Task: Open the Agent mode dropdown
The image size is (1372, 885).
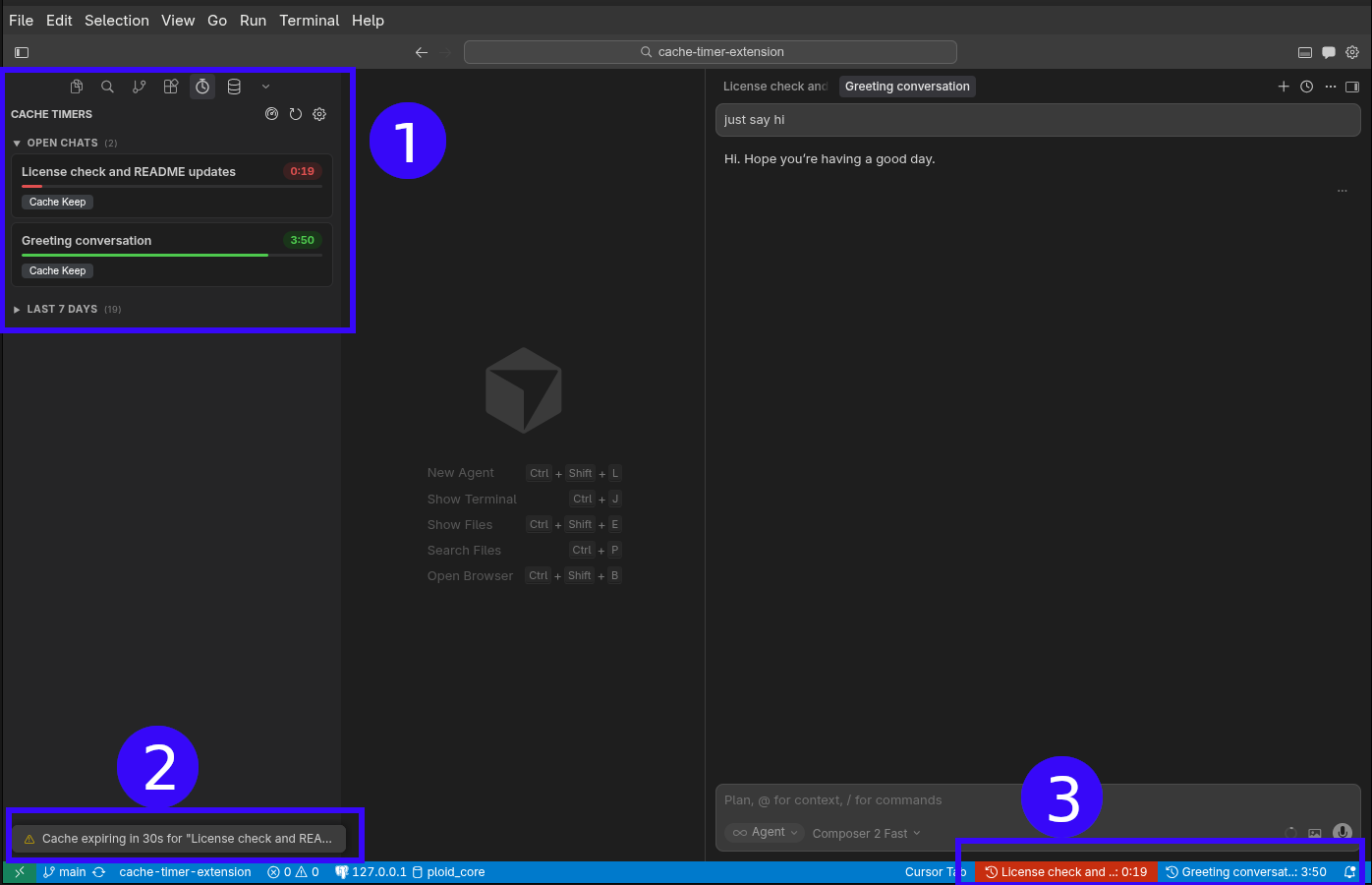Action: click(x=766, y=833)
